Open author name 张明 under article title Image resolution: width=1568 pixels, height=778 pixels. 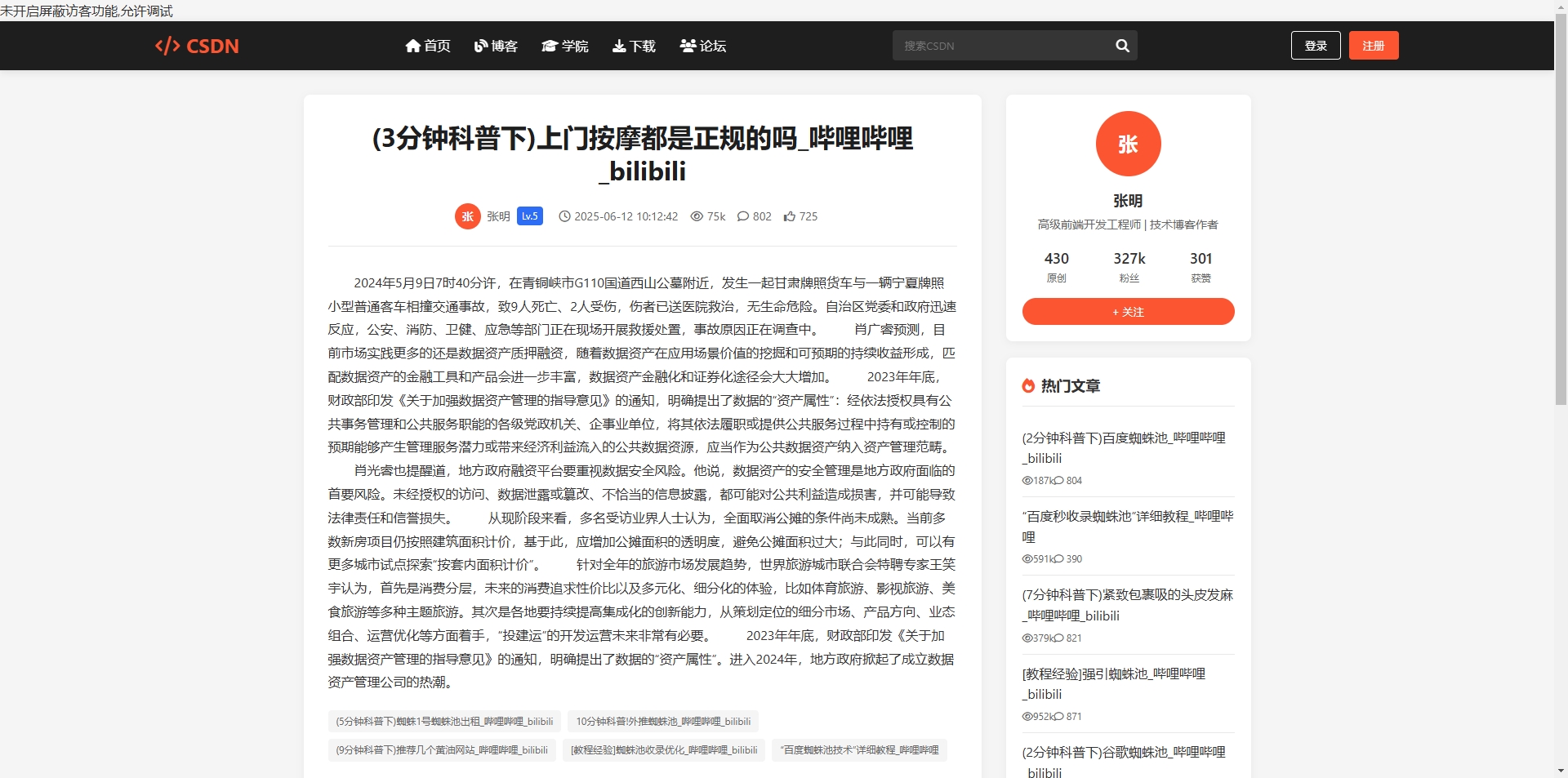(498, 216)
